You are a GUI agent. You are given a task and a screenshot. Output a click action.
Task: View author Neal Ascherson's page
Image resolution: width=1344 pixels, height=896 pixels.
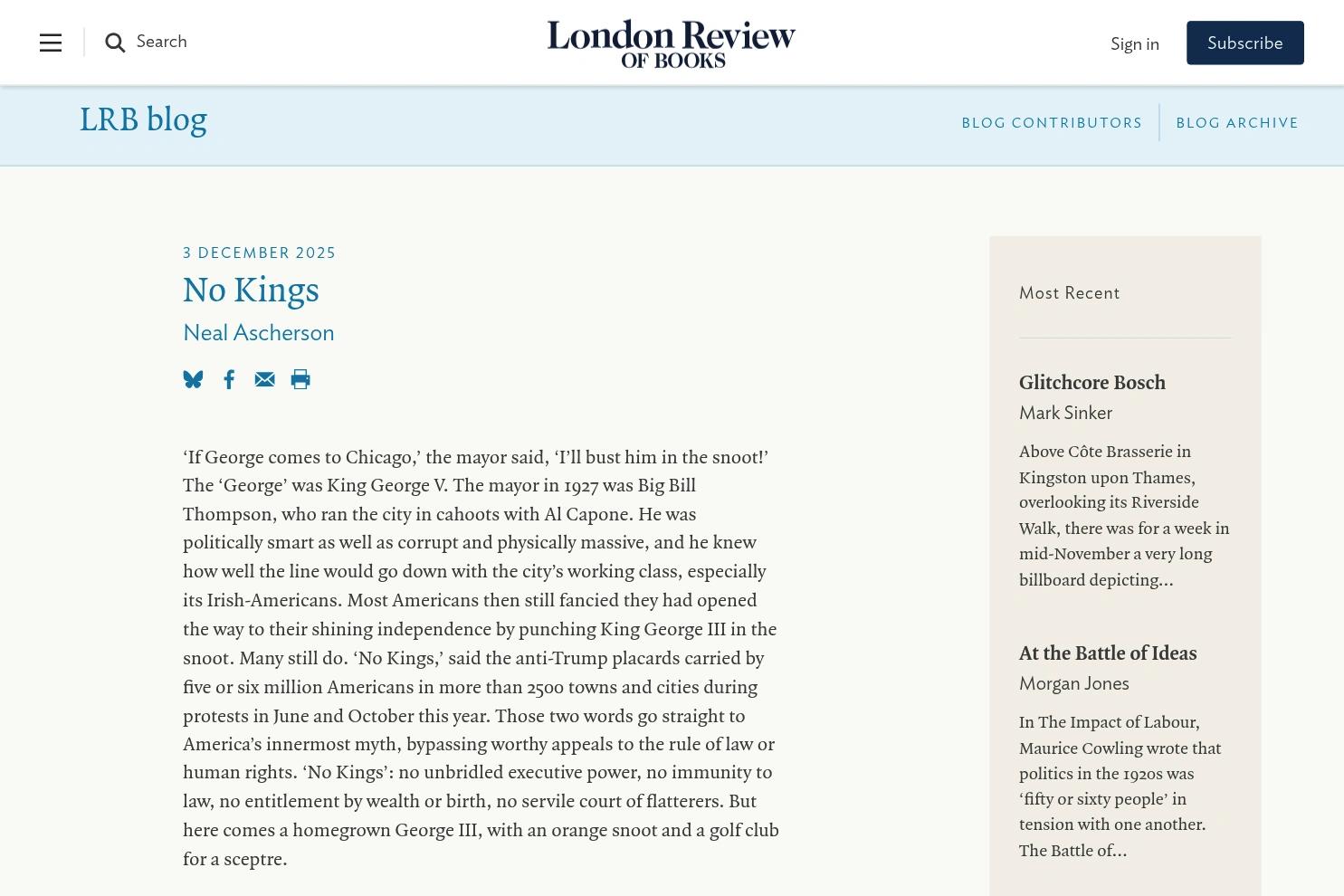click(x=259, y=332)
